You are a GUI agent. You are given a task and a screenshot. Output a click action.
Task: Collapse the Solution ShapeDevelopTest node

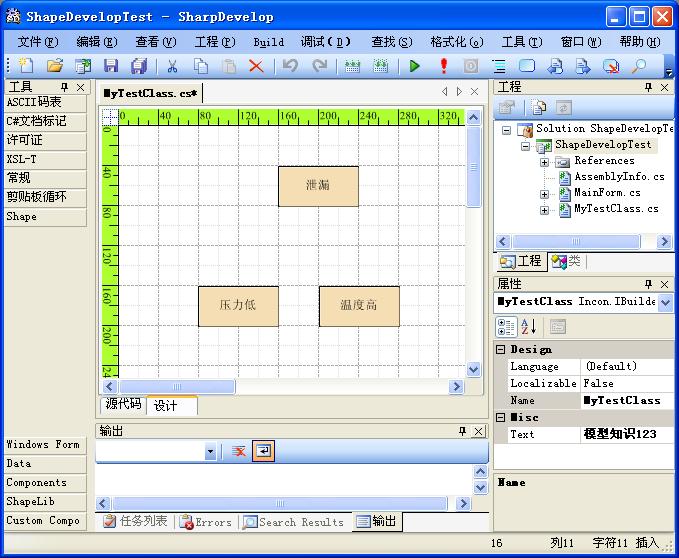click(x=506, y=129)
